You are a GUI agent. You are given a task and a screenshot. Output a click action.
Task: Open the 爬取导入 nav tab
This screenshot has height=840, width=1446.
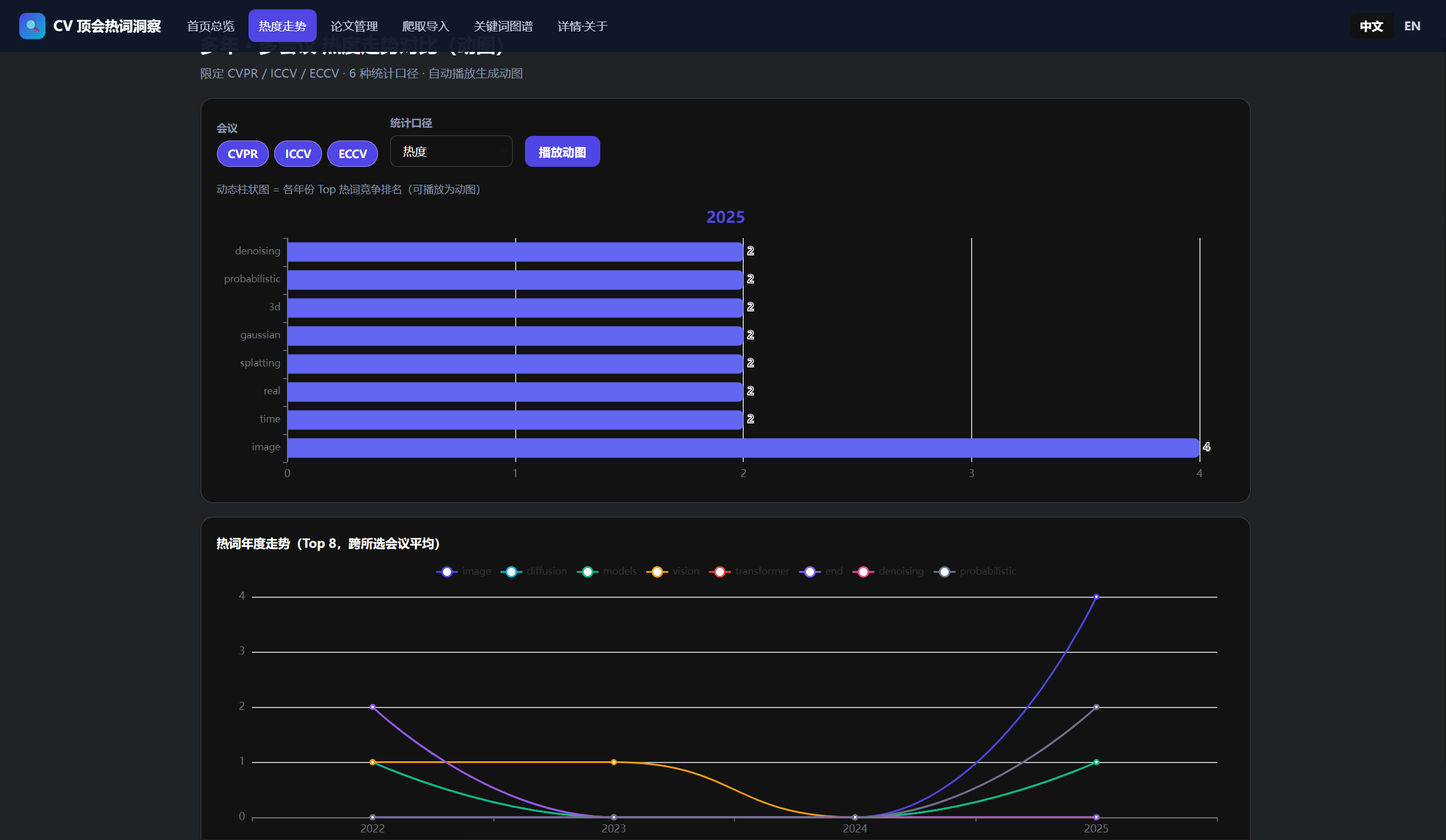point(426,26)
